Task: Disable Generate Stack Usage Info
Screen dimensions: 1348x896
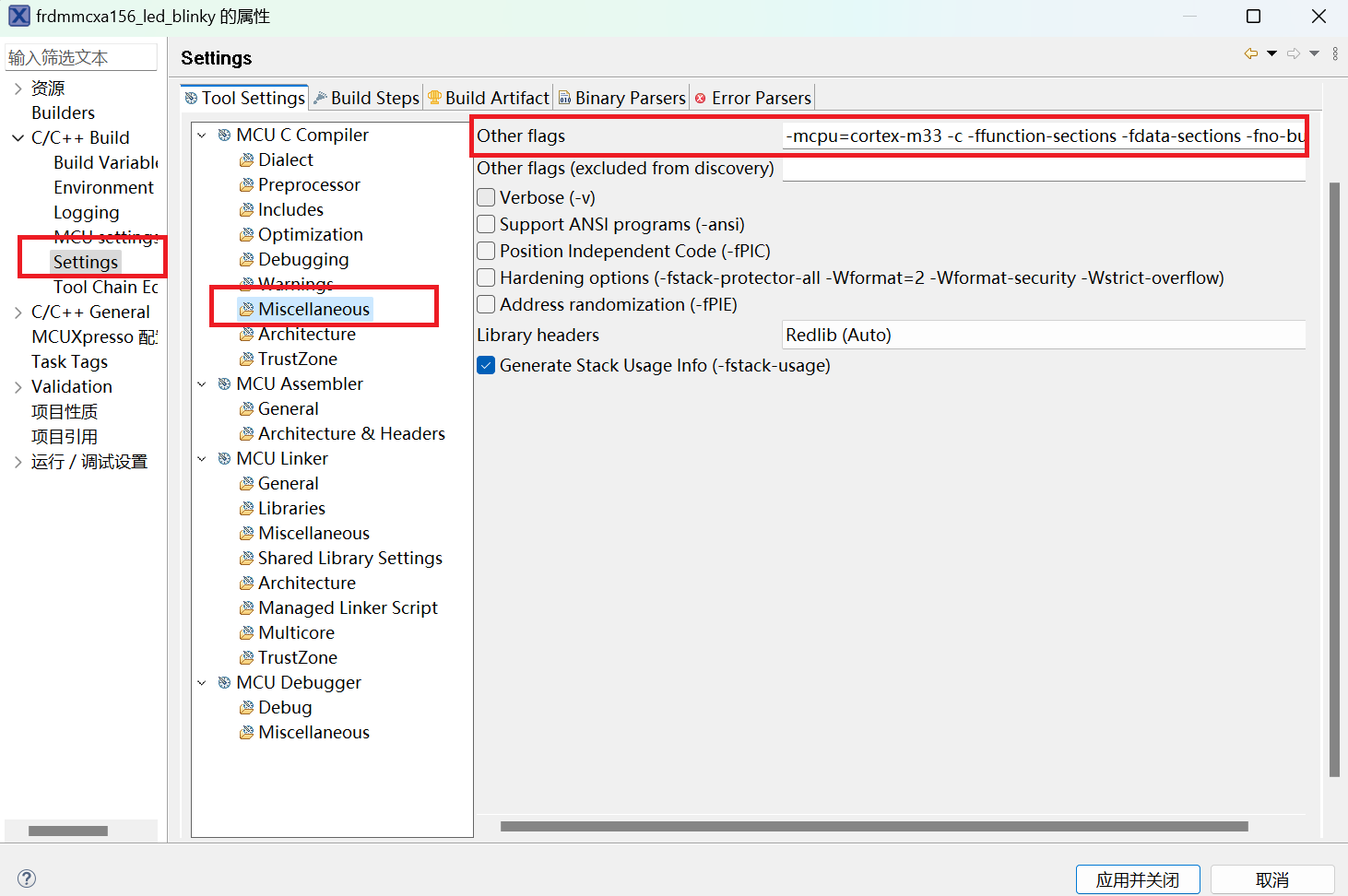Action: tap(486, 365)
